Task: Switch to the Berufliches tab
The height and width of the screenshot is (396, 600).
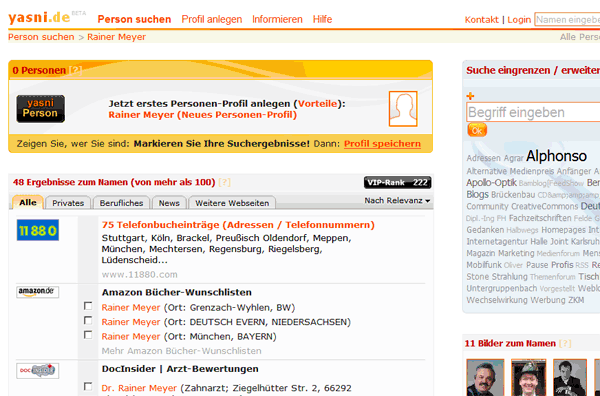Action: pyautogui.click(x=121, y=203)
